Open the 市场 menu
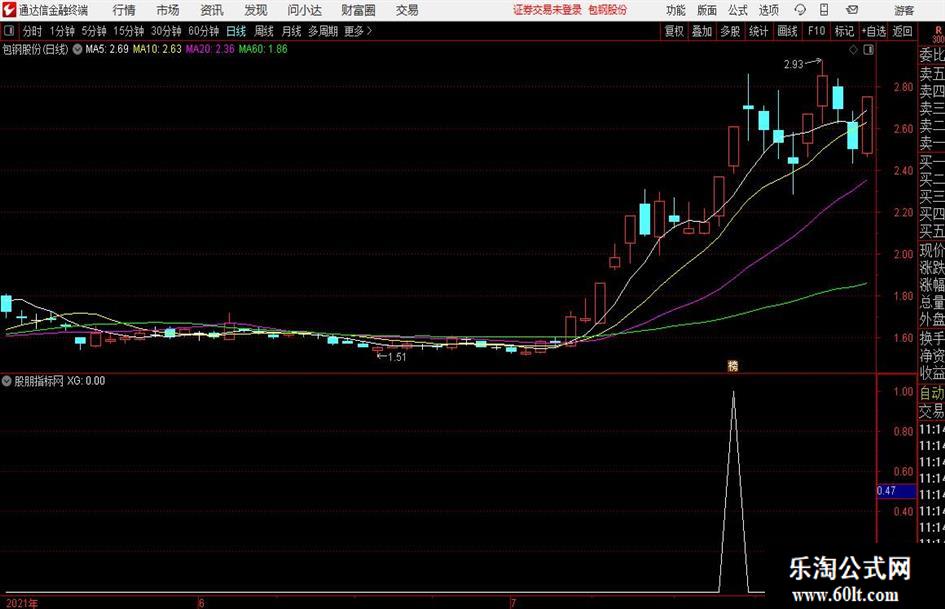 pyautogui.click(x=168, y=10)
